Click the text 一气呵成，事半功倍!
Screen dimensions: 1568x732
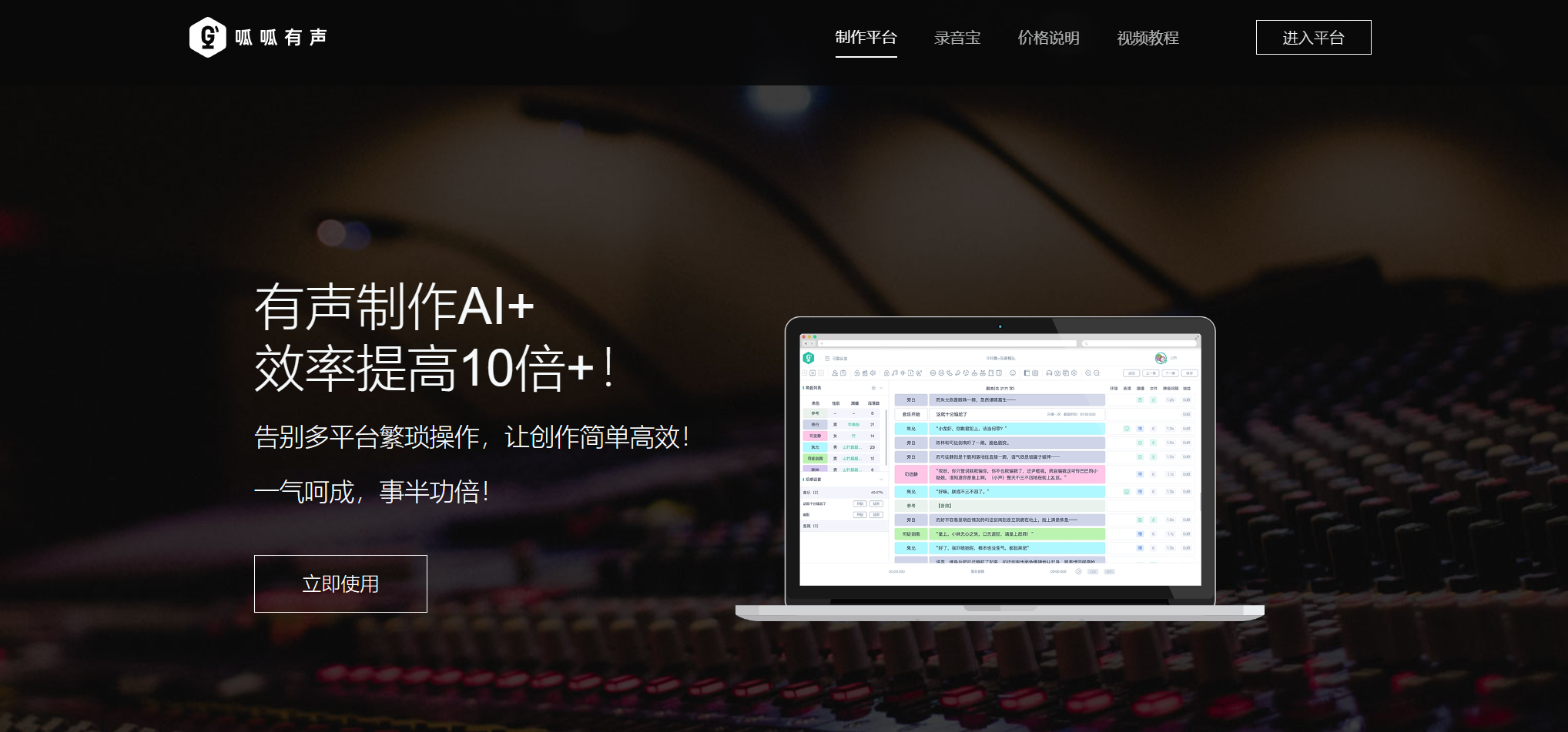point(372,491)
